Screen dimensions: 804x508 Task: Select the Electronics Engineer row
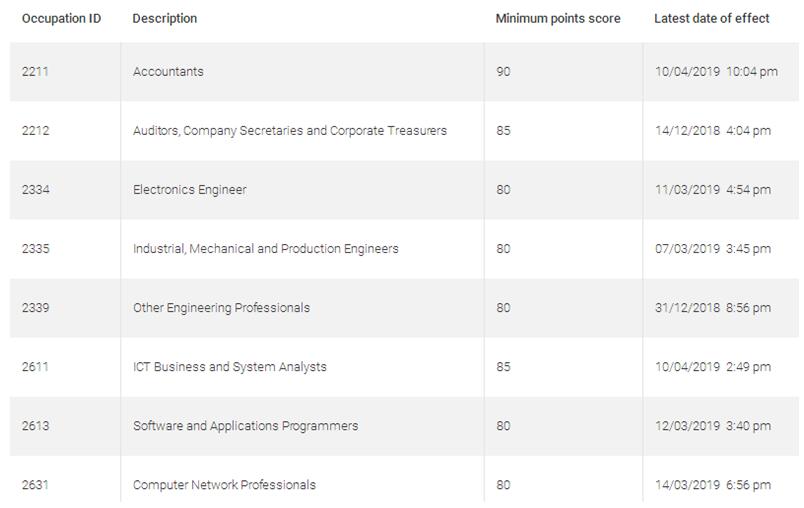click(x=189, y=190)
